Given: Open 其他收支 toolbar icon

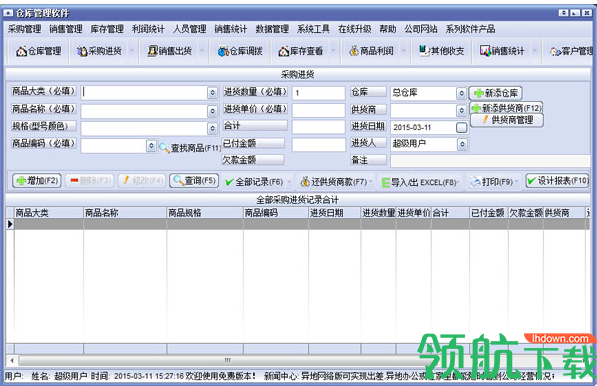Looking at the screenshot, I should pyautogui.click(x=442, y=51).
